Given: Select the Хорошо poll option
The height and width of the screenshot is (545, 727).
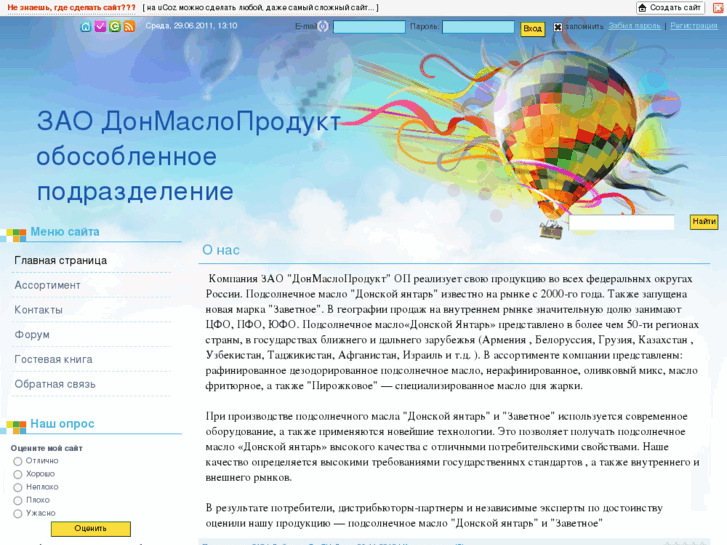Looking at the screenshot, I should pos(18,474).
